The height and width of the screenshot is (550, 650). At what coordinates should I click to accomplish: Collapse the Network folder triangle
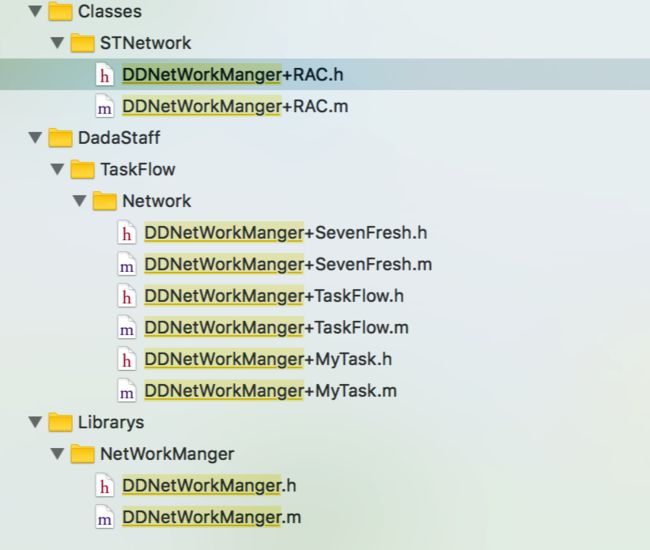(79, 201)
